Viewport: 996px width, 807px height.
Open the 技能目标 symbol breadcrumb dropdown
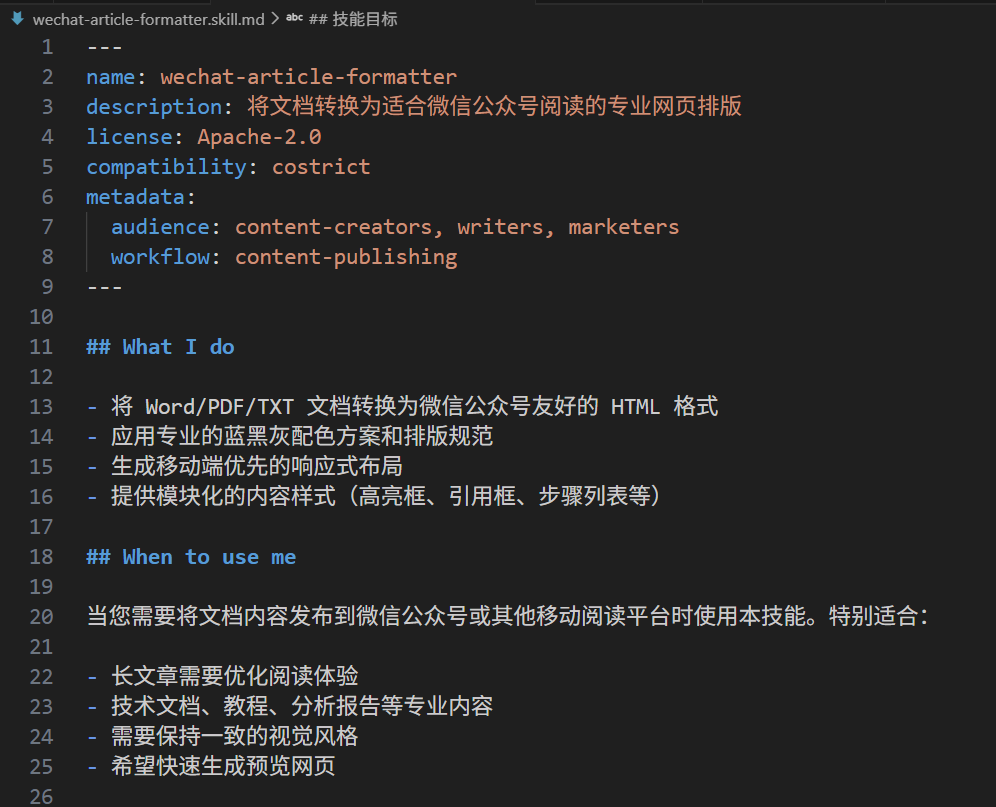[355, 19]
